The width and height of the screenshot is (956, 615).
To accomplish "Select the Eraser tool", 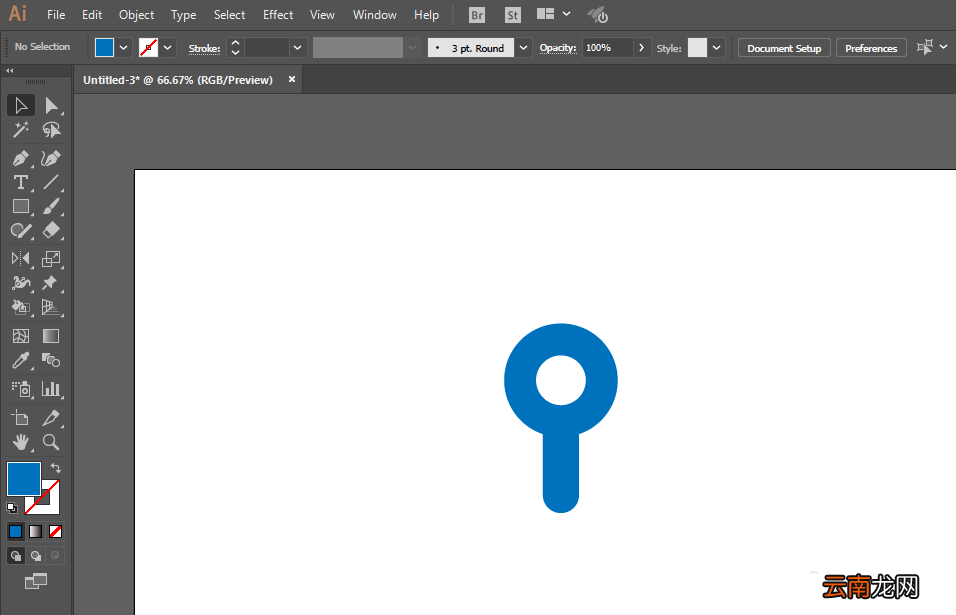I will (51, 230).
